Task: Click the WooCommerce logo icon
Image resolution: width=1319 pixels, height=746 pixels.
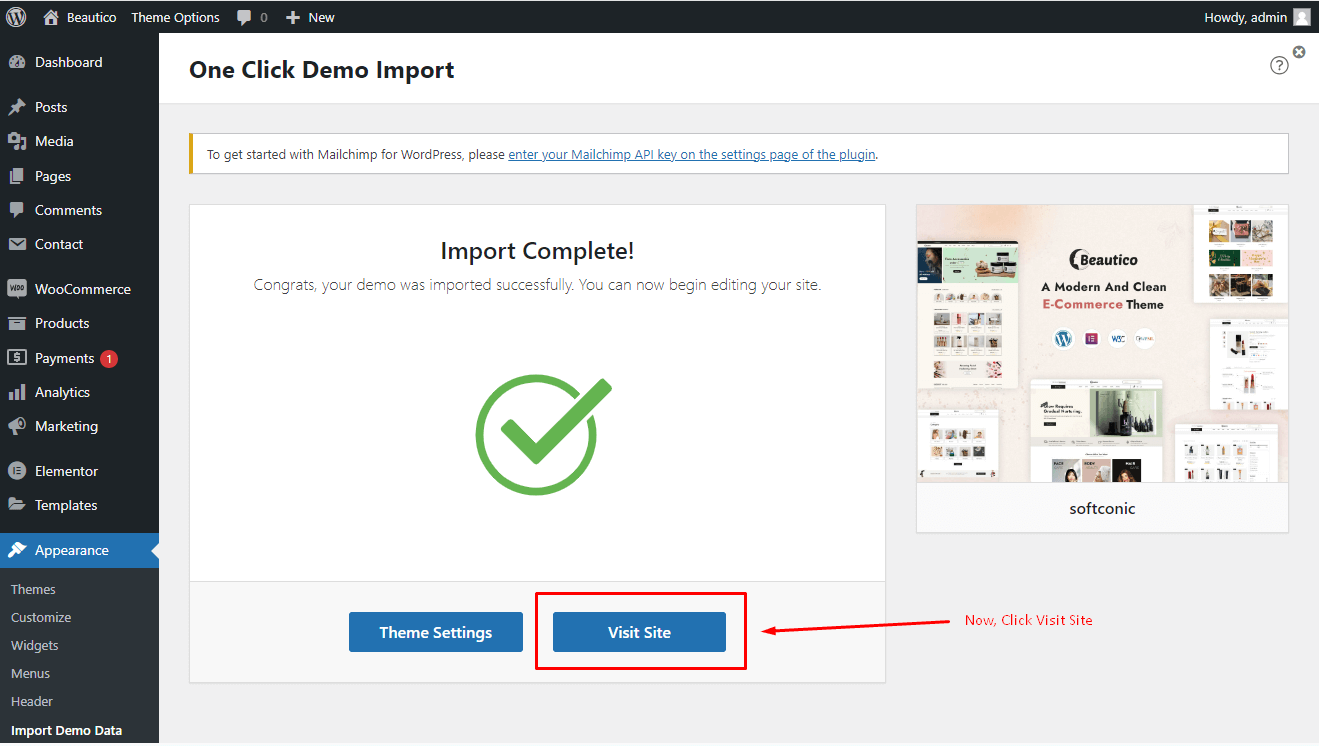Action: point(17,289)
